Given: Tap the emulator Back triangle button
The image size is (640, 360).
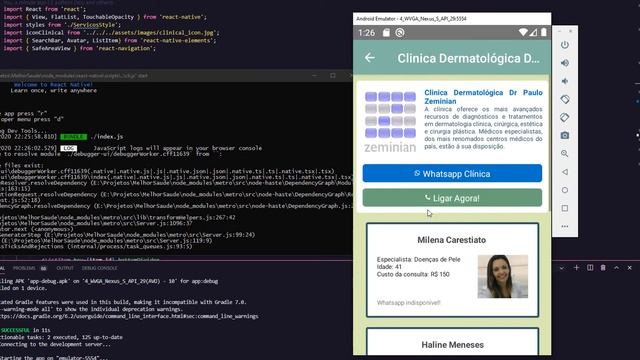Looking at the screenshot, I should click(x=565, y=172).
